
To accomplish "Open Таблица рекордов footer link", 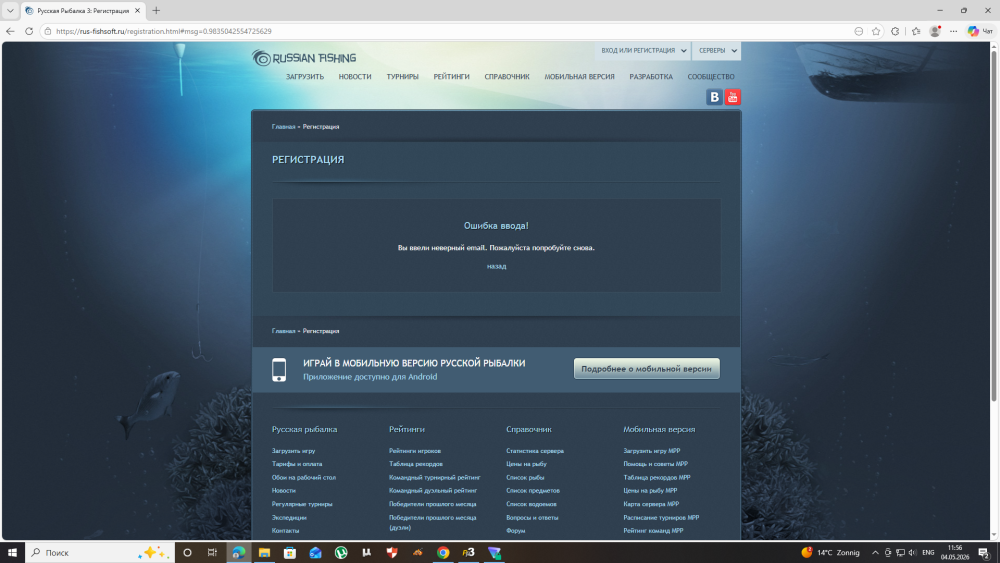I will [416, 464].
